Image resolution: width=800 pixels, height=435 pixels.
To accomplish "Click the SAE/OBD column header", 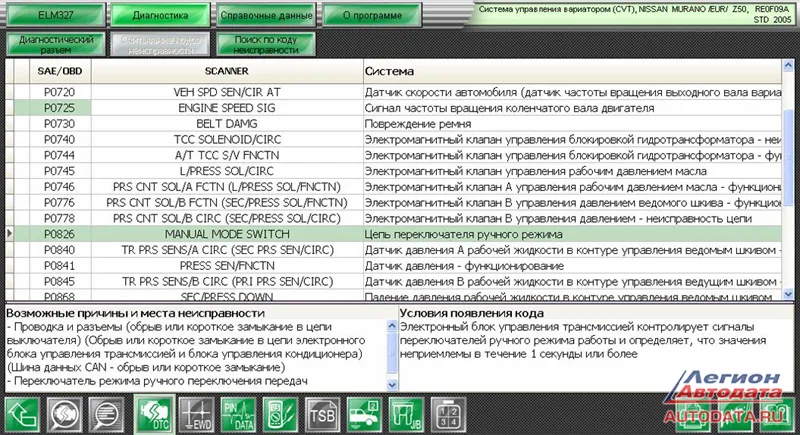I will pyautogui.click(x=60, y=71).
